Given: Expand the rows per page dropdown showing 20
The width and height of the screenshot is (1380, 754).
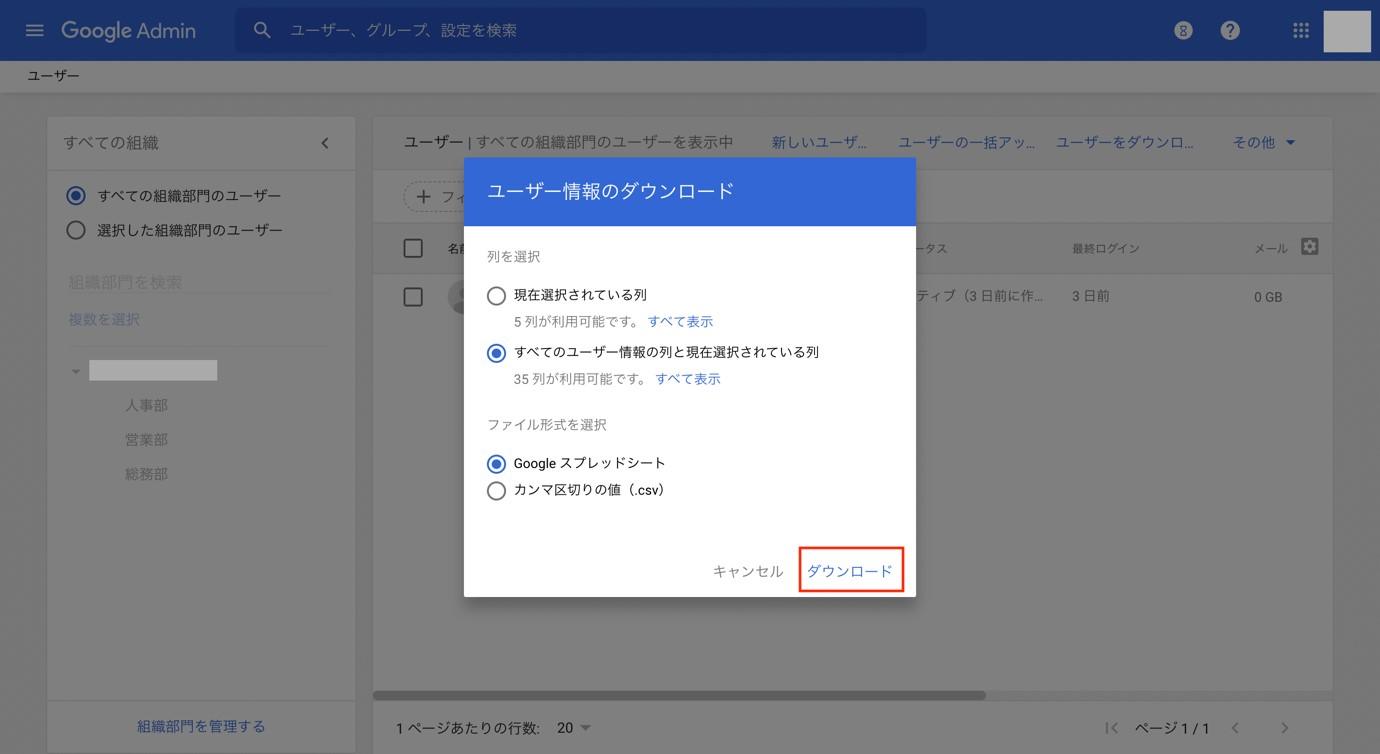Looking at the screenshot, I should click(x=574, y=728).
